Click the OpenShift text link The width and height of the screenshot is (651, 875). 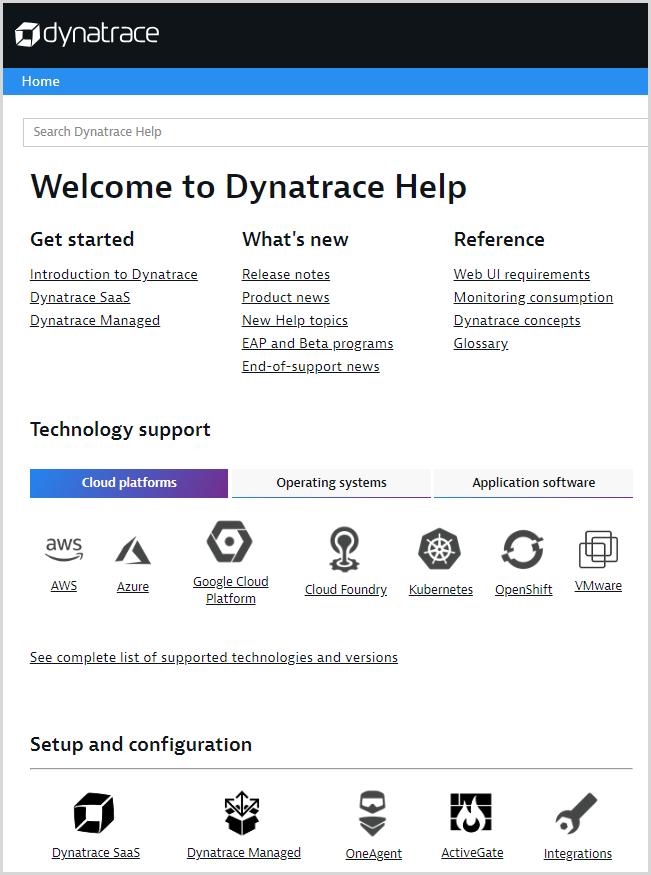(x=524, y=590)
